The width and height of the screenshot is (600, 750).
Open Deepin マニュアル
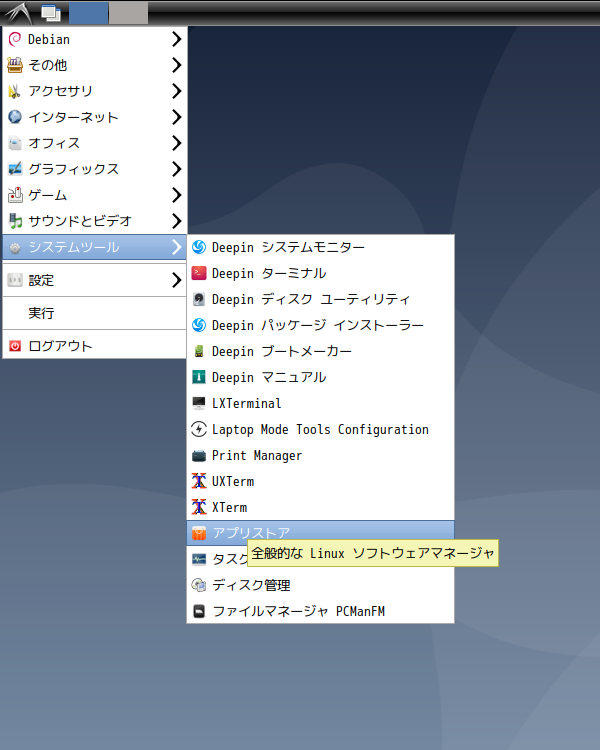(321, 377)
